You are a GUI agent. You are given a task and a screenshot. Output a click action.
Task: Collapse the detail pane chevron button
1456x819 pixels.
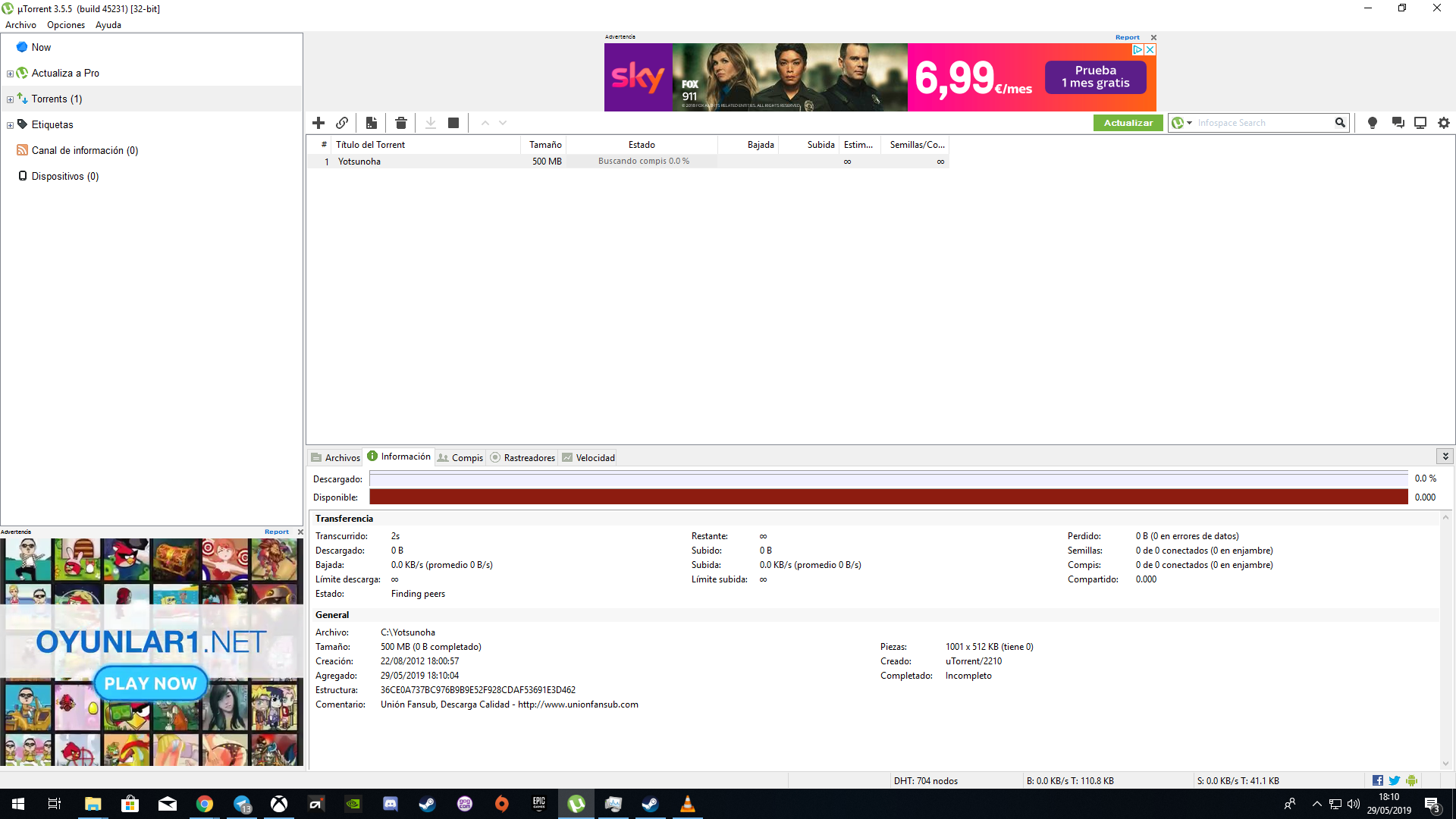1445,456
